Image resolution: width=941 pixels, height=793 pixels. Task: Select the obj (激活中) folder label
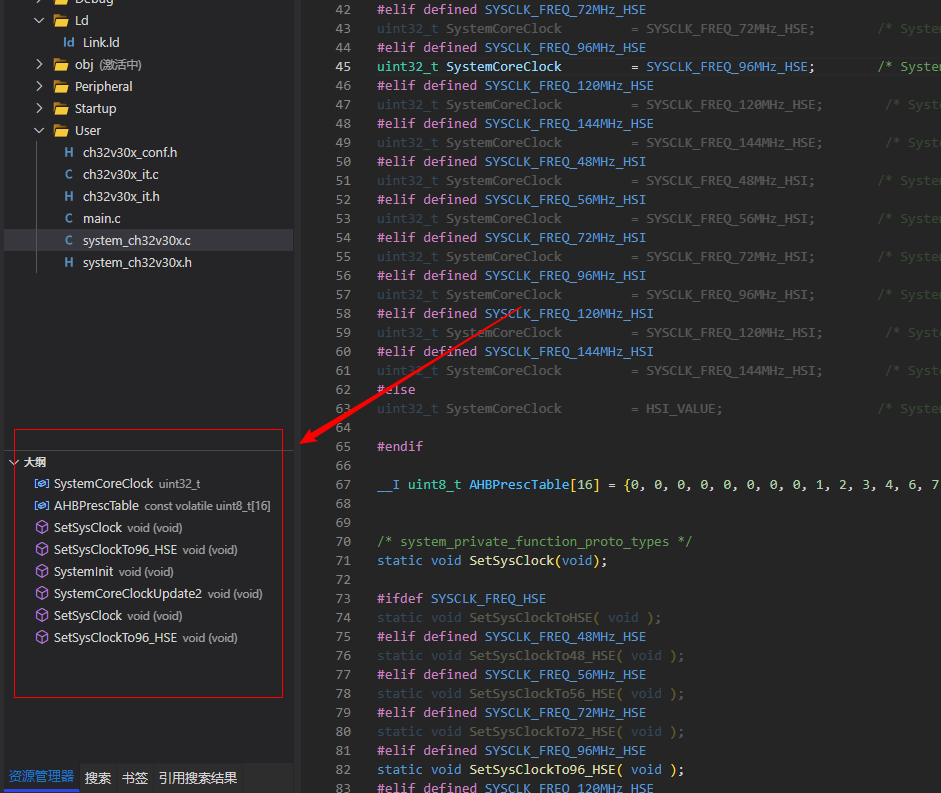pyautogui.click(x=108, y=65)
